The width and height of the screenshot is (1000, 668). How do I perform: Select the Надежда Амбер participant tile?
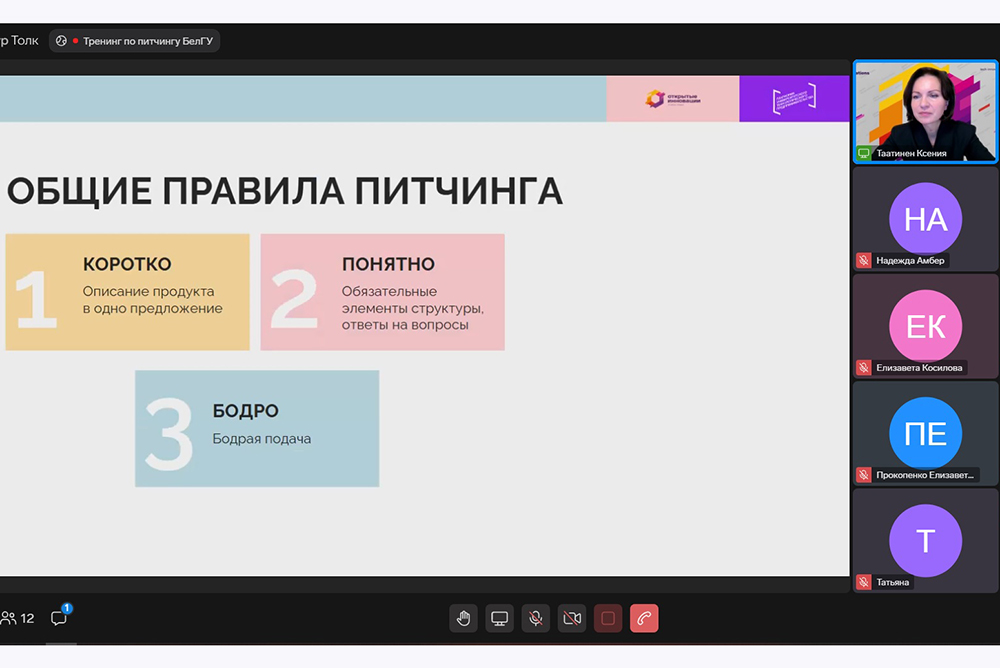point(925,218)
